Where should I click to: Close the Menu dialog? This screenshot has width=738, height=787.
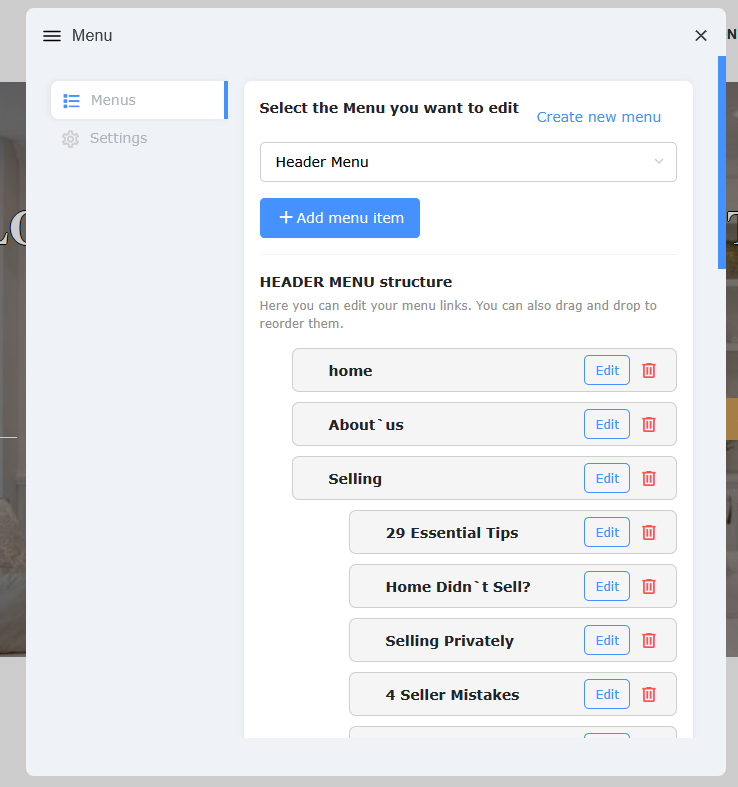tap(701, 36)
